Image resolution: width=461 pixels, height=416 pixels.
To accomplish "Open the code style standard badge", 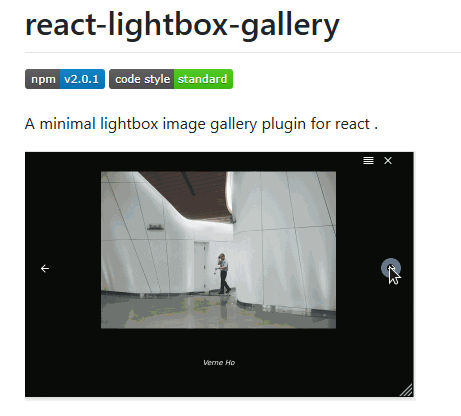I will tap(171, 79).
